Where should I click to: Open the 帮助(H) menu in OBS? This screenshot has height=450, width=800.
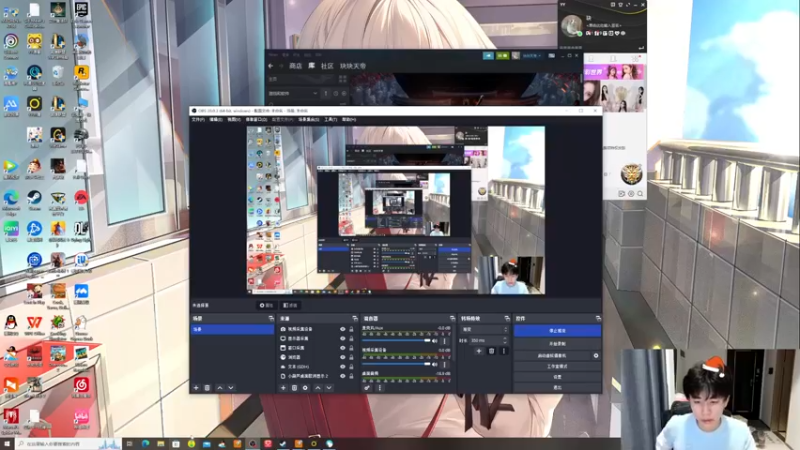pyautogui.click(x=349, y=119)
